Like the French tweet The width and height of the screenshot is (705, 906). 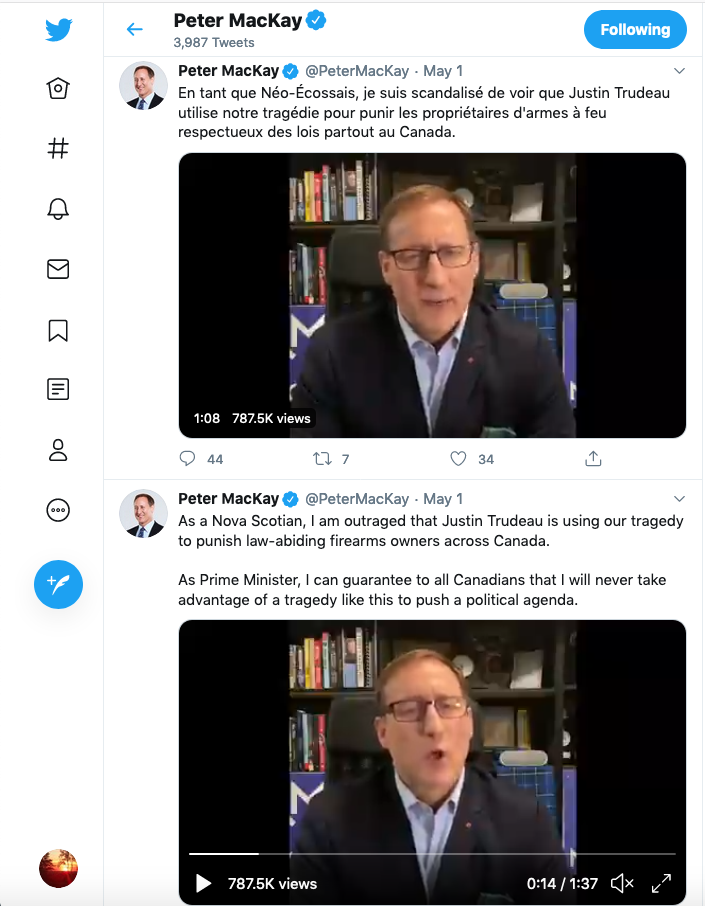tap(458, 459)
